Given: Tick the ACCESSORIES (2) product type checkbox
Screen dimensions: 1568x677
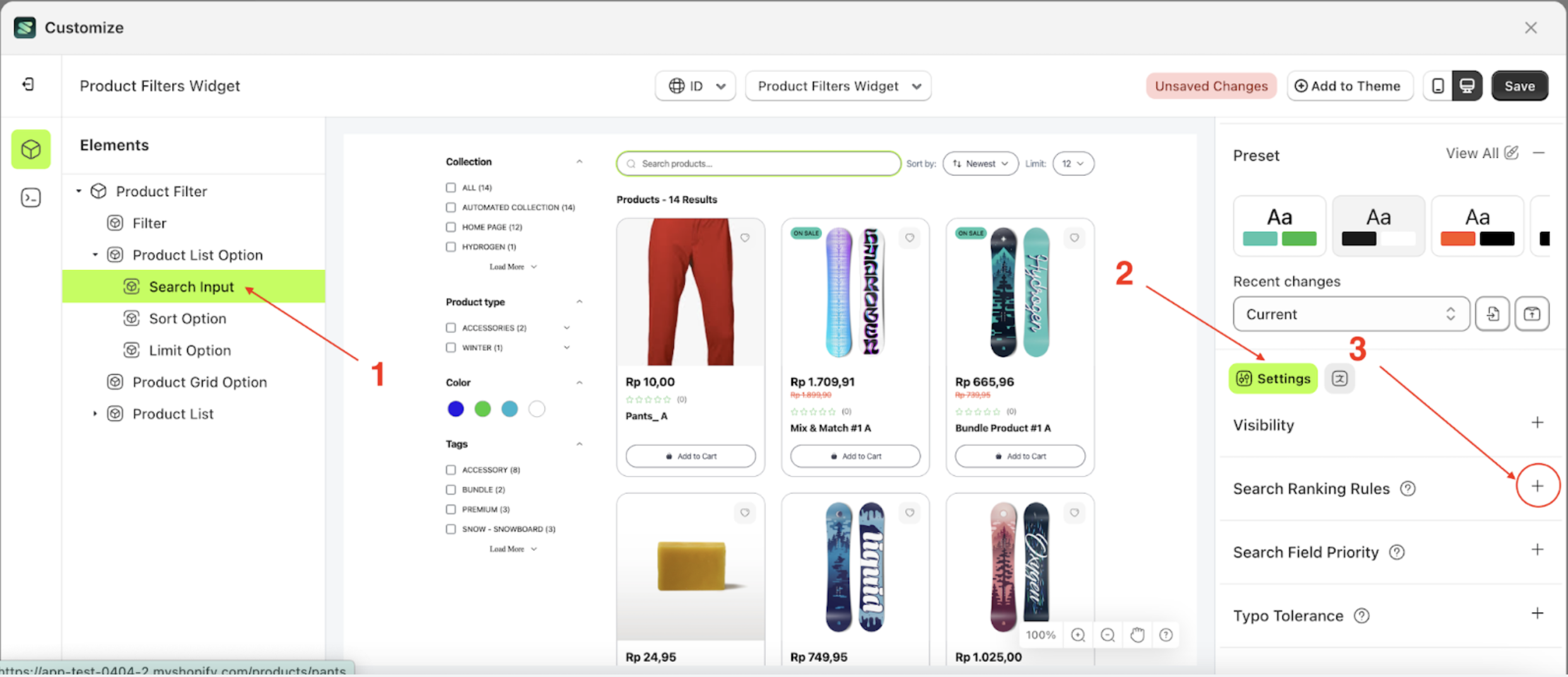Looking at the screenshot, I should click(450, 328).
